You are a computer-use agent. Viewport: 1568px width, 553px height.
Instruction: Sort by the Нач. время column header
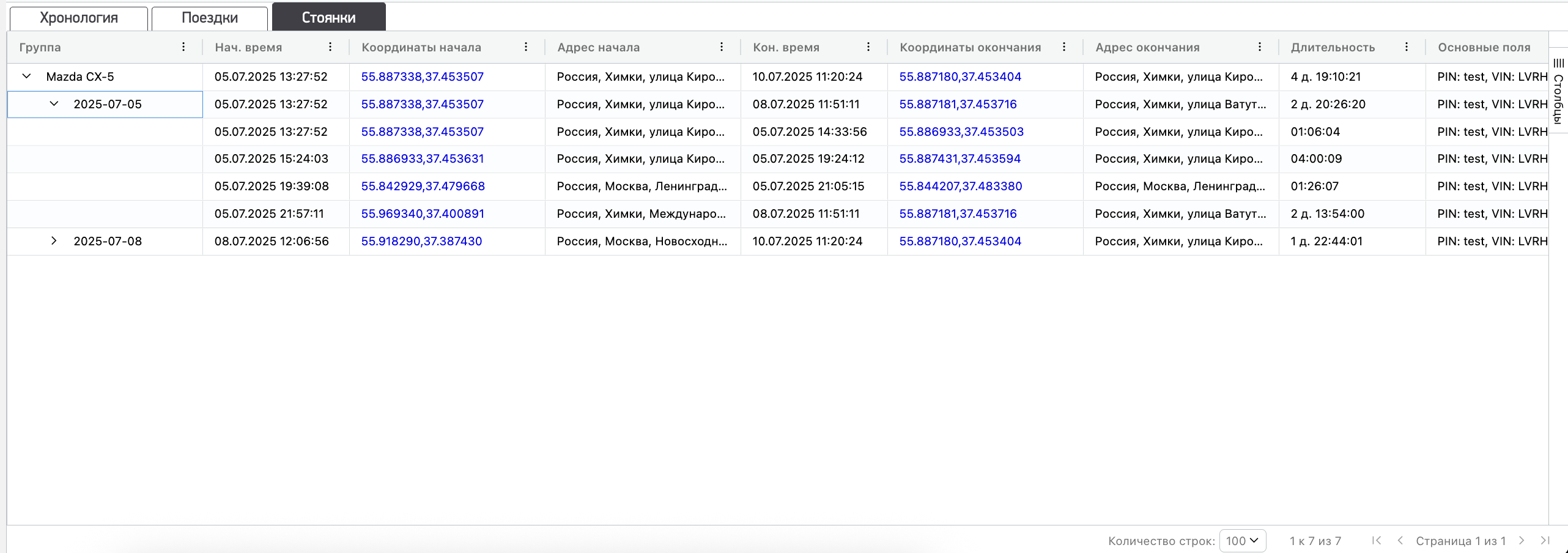pyautogui.click(x=248, y=47)
